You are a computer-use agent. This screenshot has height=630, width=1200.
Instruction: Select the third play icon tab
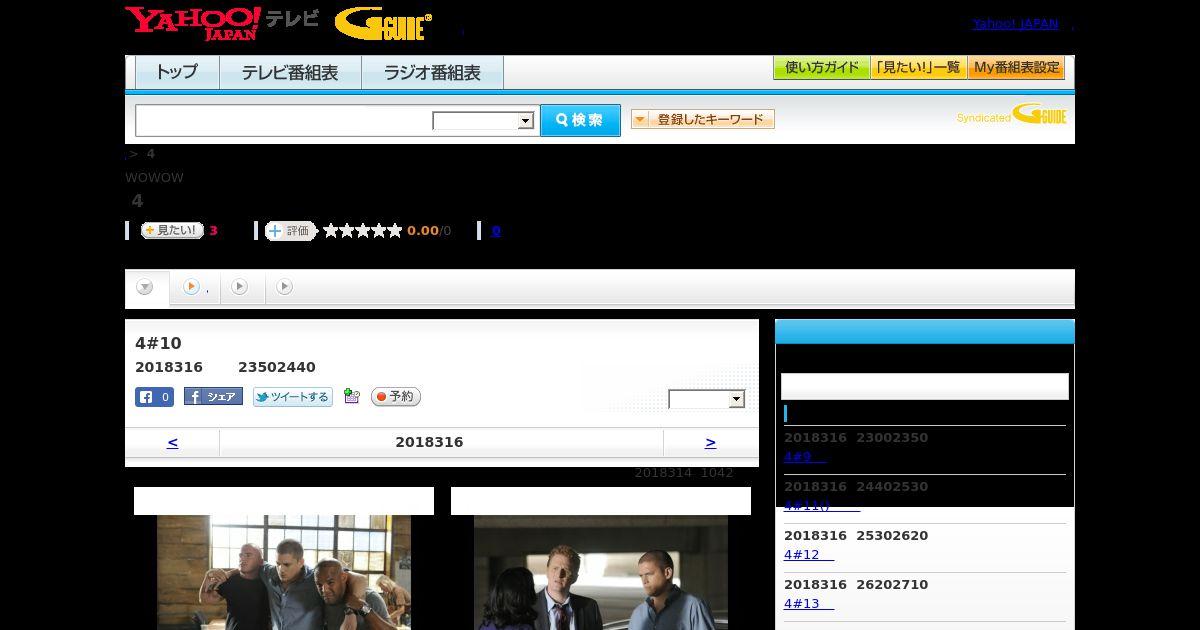tap(239, 287)
